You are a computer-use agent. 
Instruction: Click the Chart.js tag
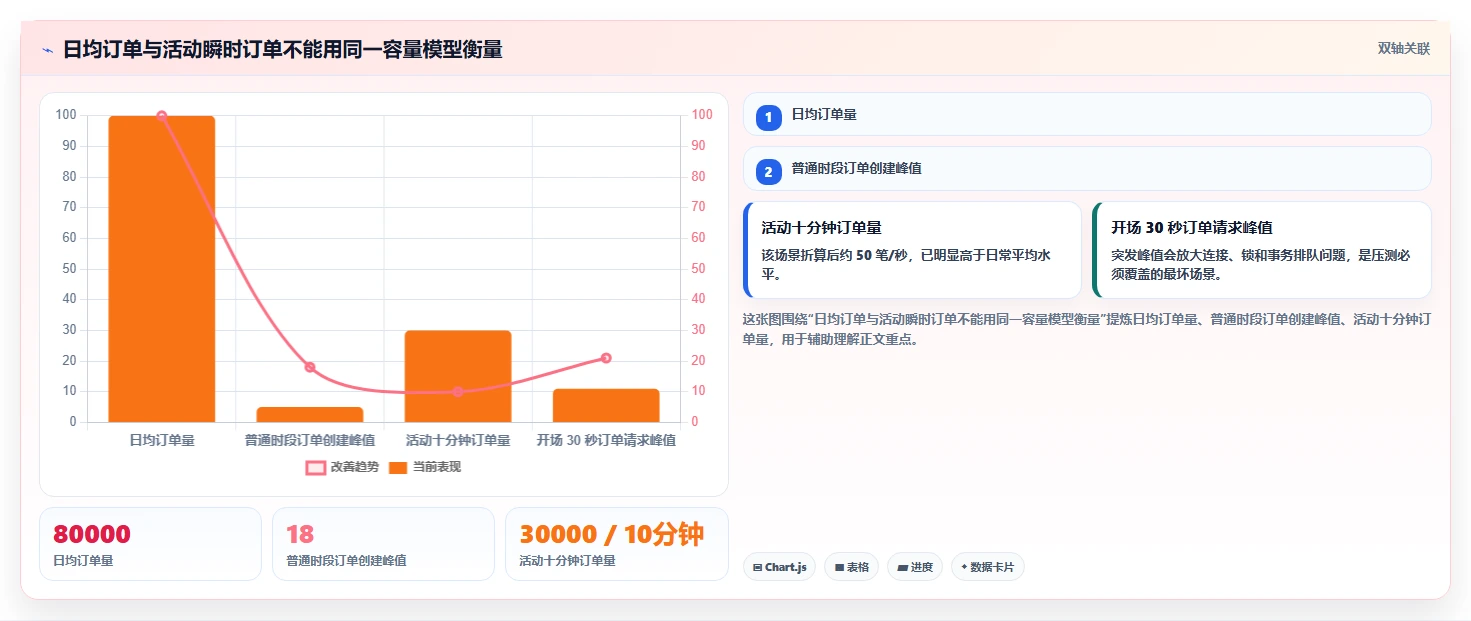pos(779,567)
